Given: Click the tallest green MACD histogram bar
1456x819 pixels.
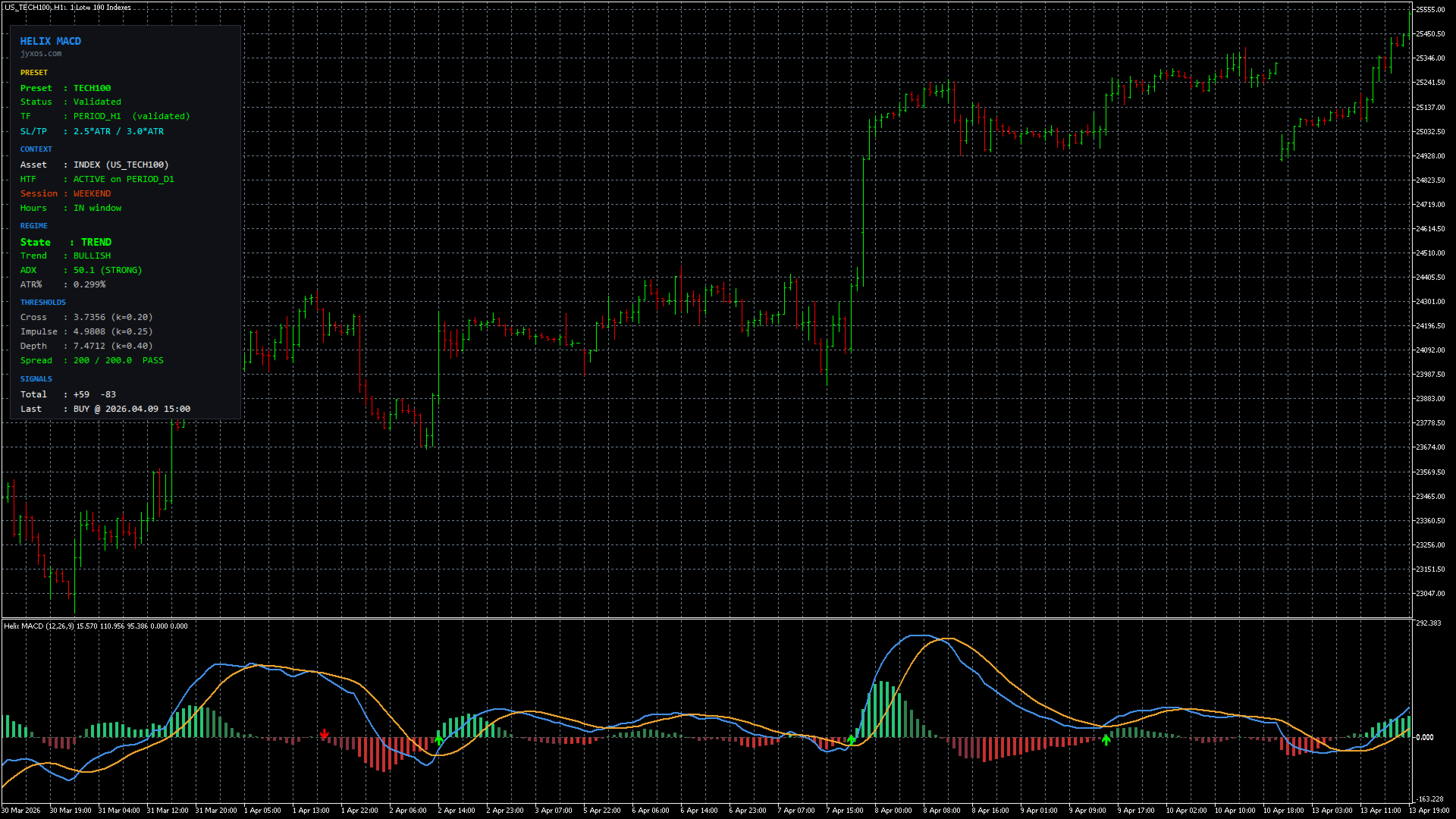Looking at the screenshot, I should (x=881, y=709).
